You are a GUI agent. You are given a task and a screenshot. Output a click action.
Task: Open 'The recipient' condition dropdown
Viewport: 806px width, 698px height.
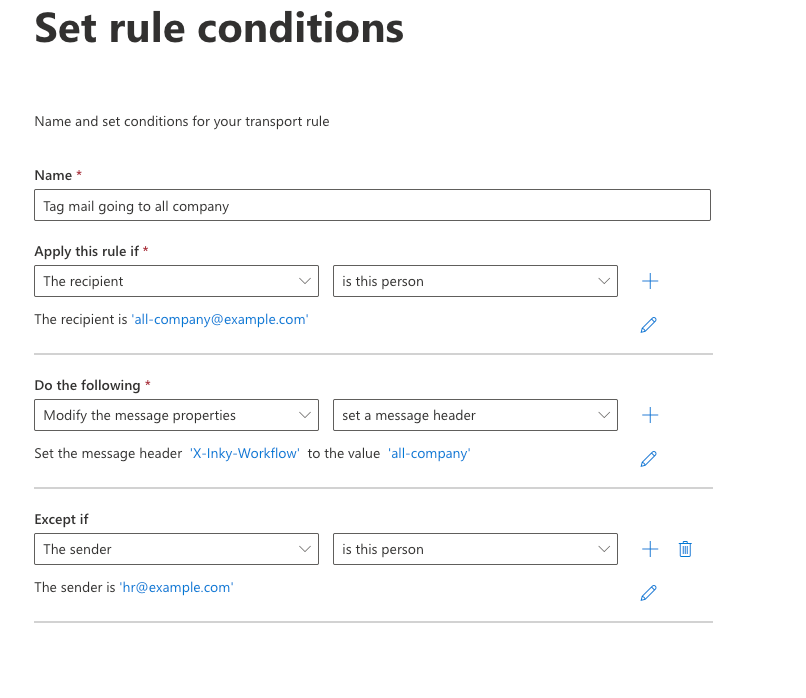pos(176,281)
